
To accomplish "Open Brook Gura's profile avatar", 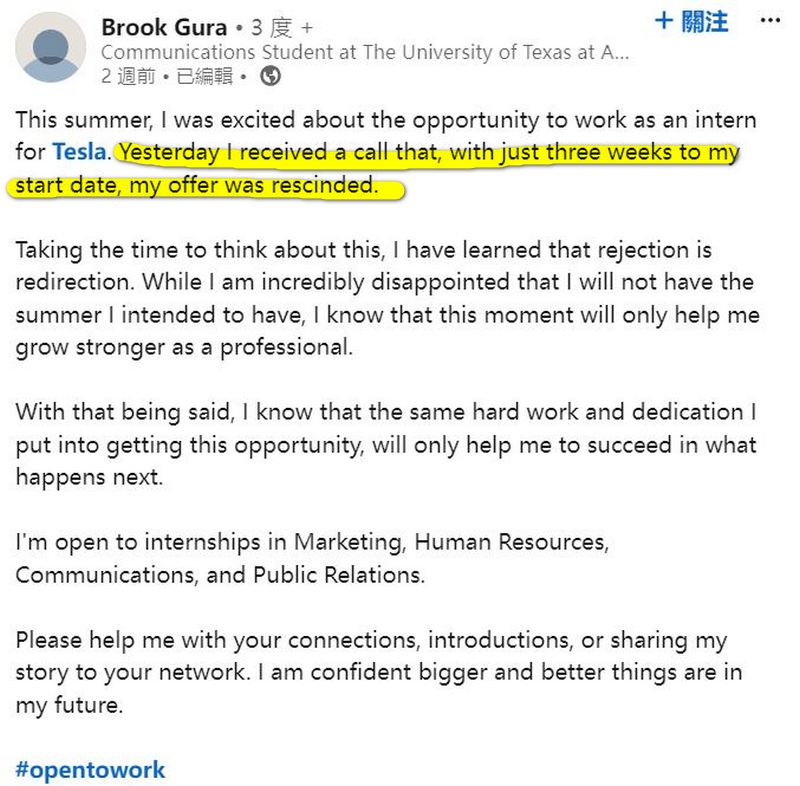I will click(x=51, y=47).
